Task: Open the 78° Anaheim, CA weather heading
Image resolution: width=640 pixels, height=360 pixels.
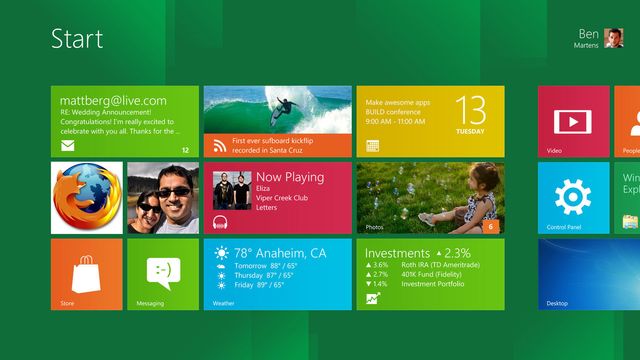Action: tap(280, 253)
